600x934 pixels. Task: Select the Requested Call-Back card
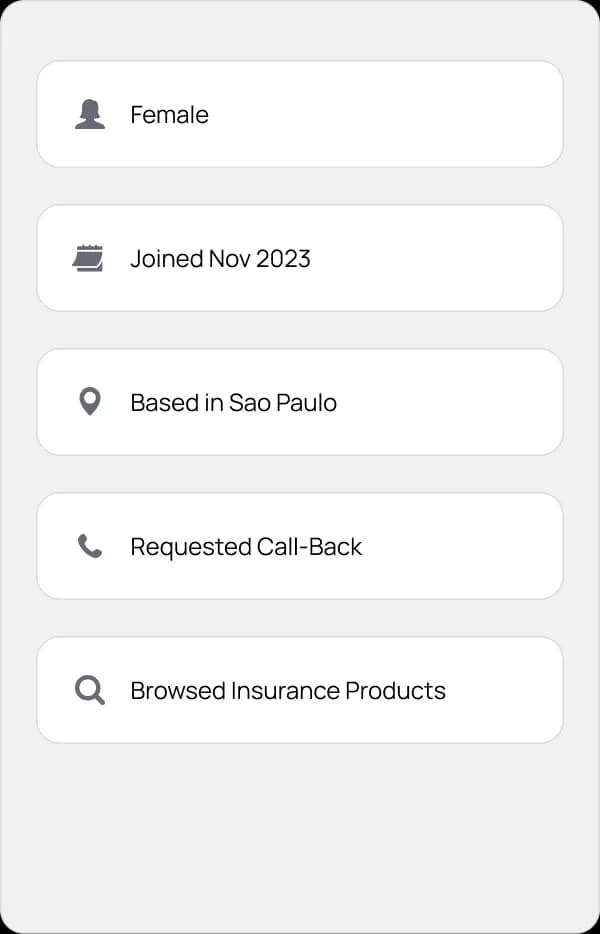click(300, 546)
